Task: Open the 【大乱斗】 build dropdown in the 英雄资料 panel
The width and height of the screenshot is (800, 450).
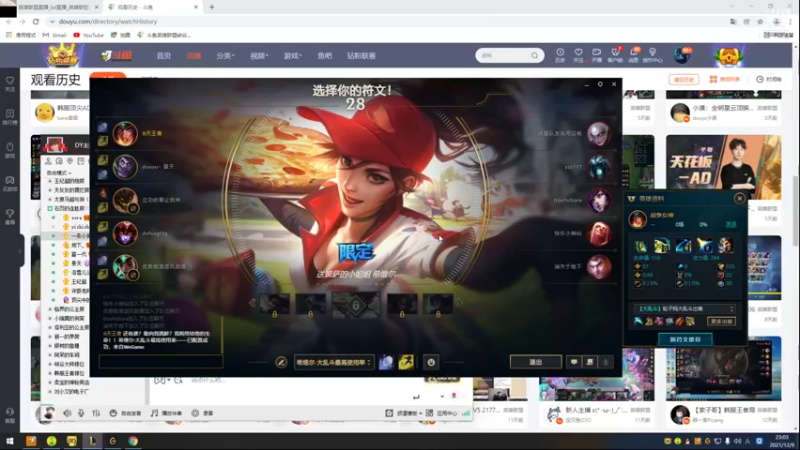Action: 684,309
